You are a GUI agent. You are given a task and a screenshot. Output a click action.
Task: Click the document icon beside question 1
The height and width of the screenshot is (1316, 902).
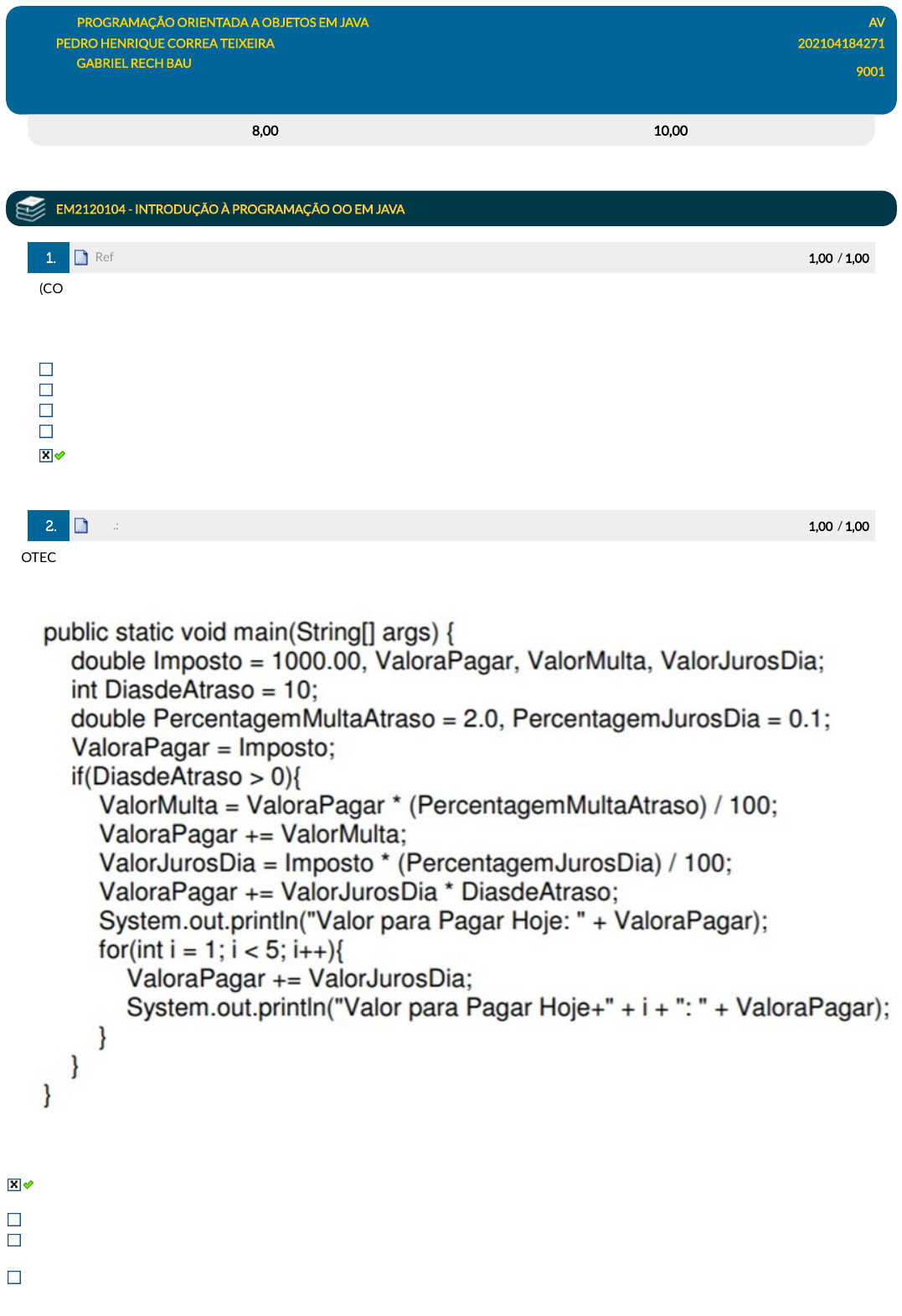click(81, 257)
